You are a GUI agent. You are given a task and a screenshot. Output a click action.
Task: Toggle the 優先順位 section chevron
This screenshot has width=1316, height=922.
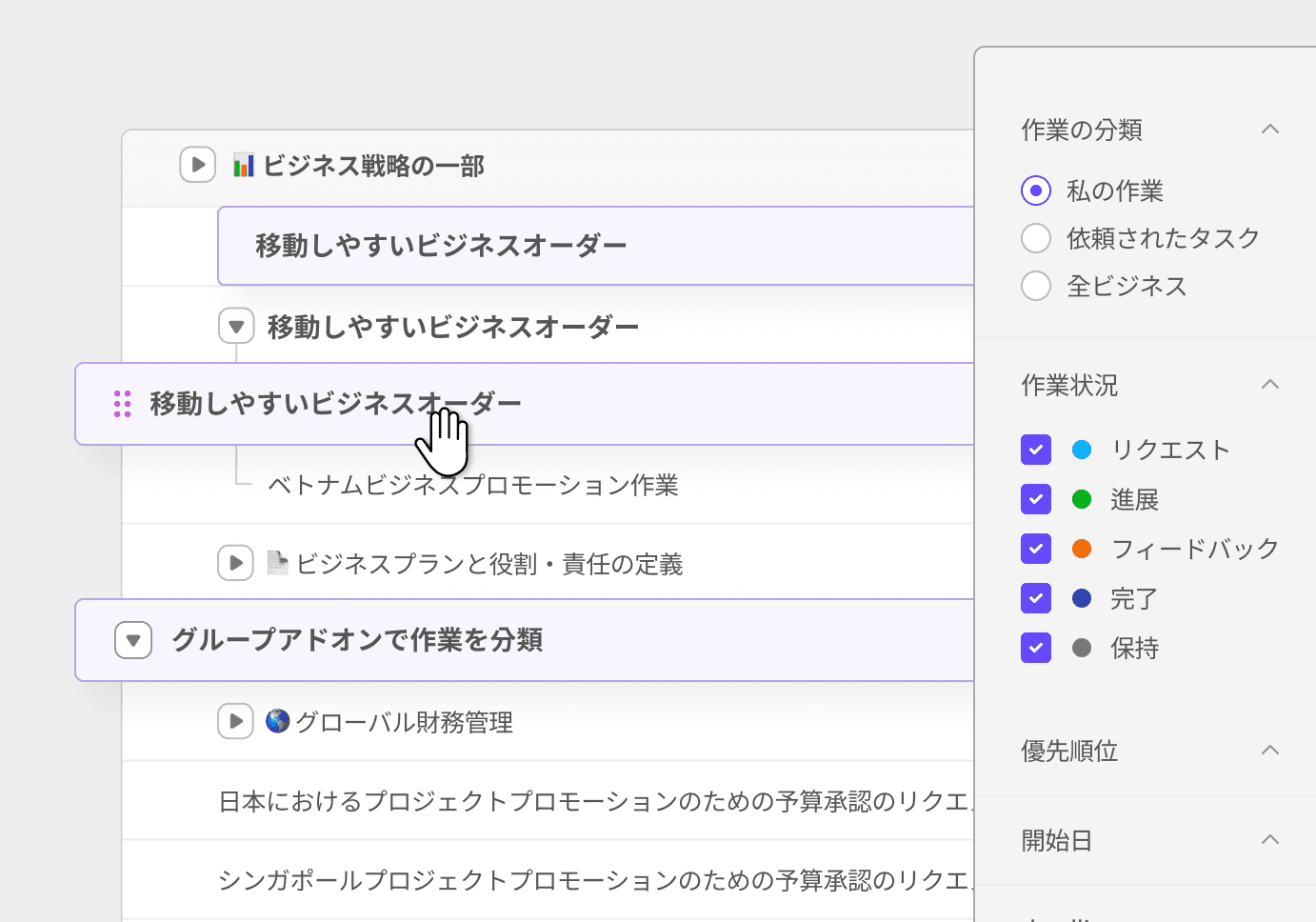coord(1269,751)
